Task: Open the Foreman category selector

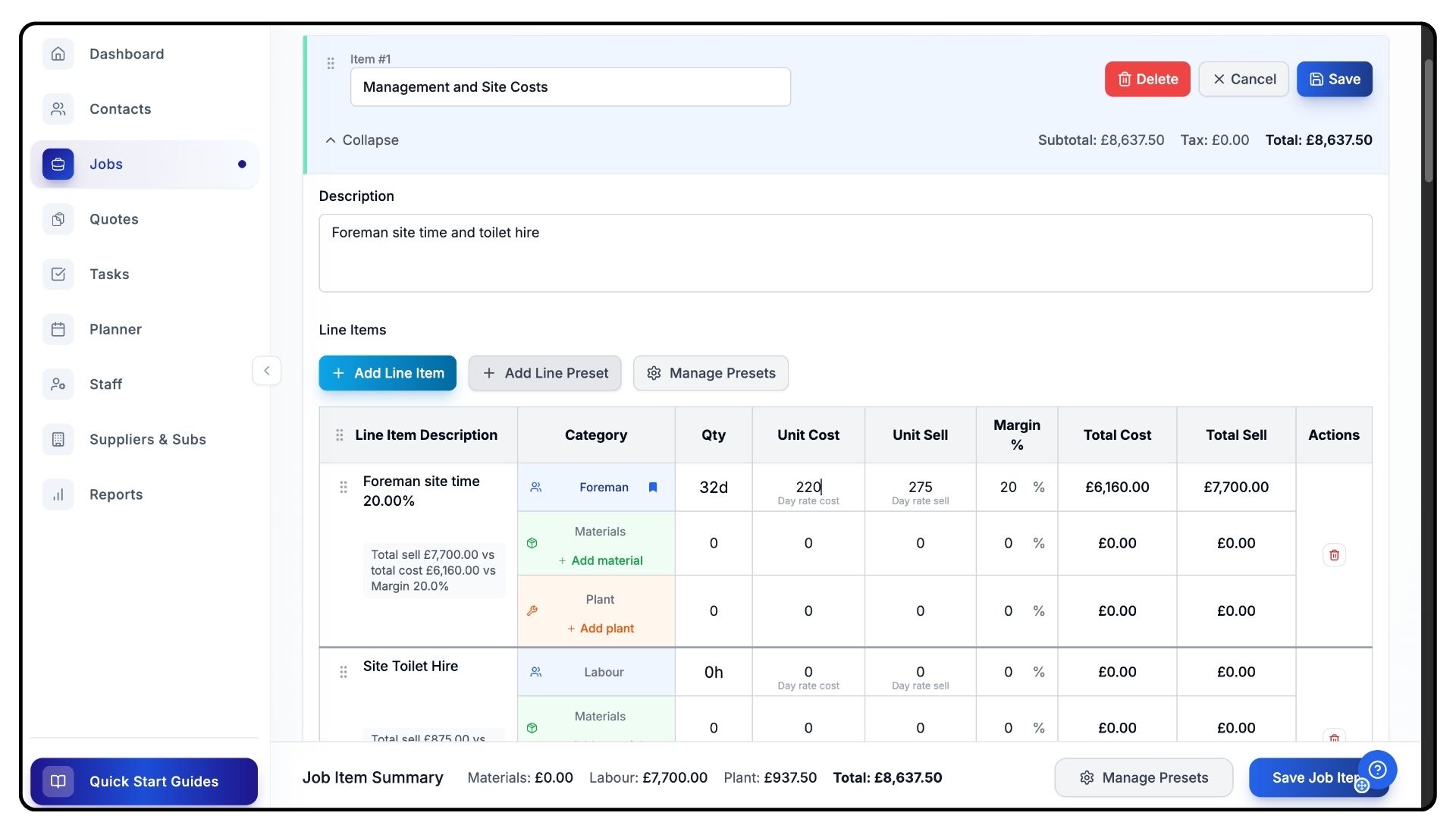Action: point(603,488)
